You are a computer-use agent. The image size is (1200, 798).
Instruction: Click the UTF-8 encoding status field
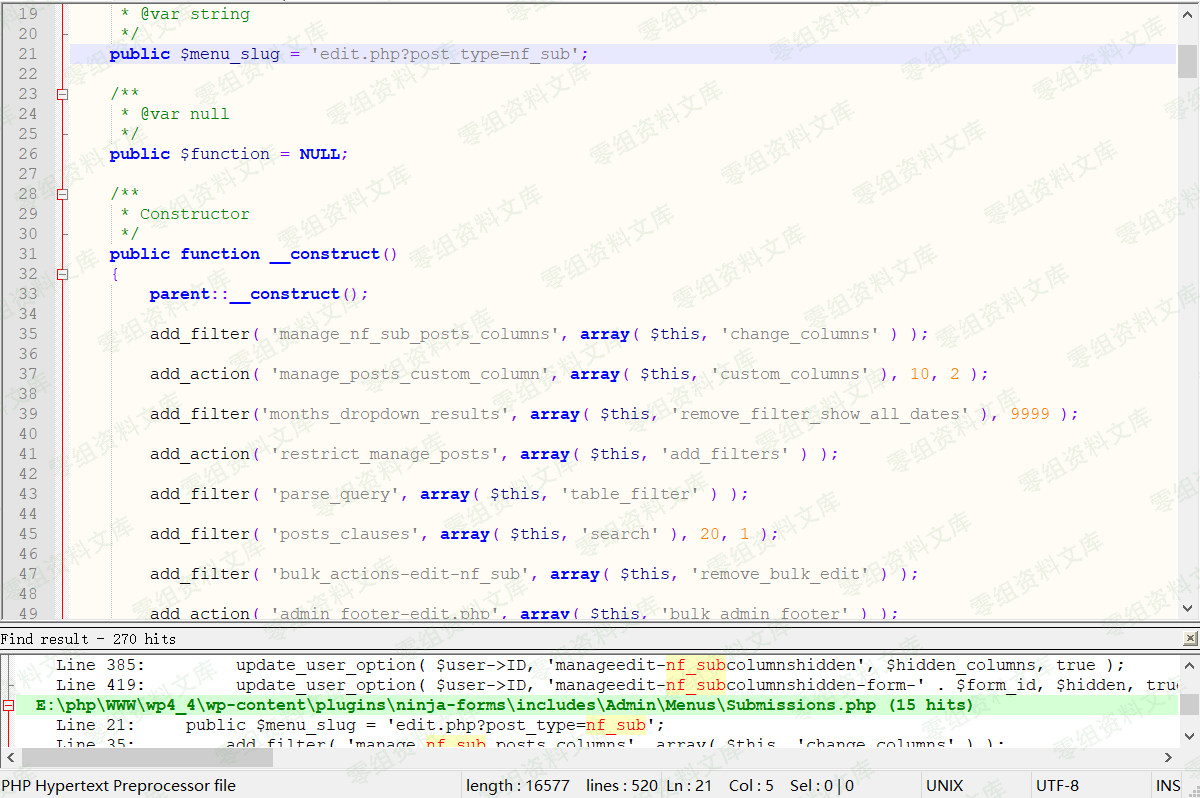(1057, 786)
